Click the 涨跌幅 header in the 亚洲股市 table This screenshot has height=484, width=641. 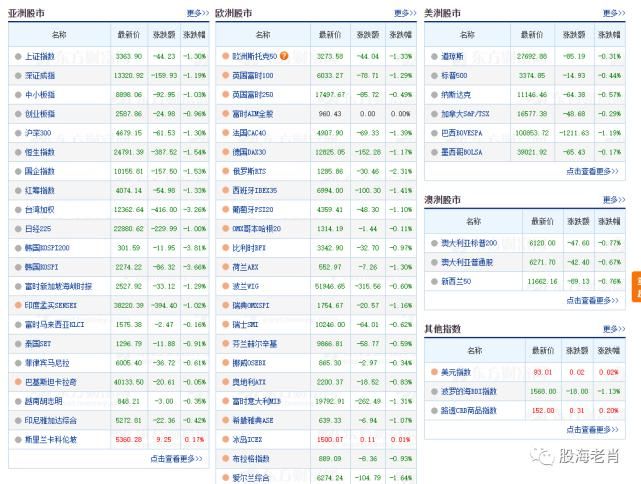pos(194,35)
